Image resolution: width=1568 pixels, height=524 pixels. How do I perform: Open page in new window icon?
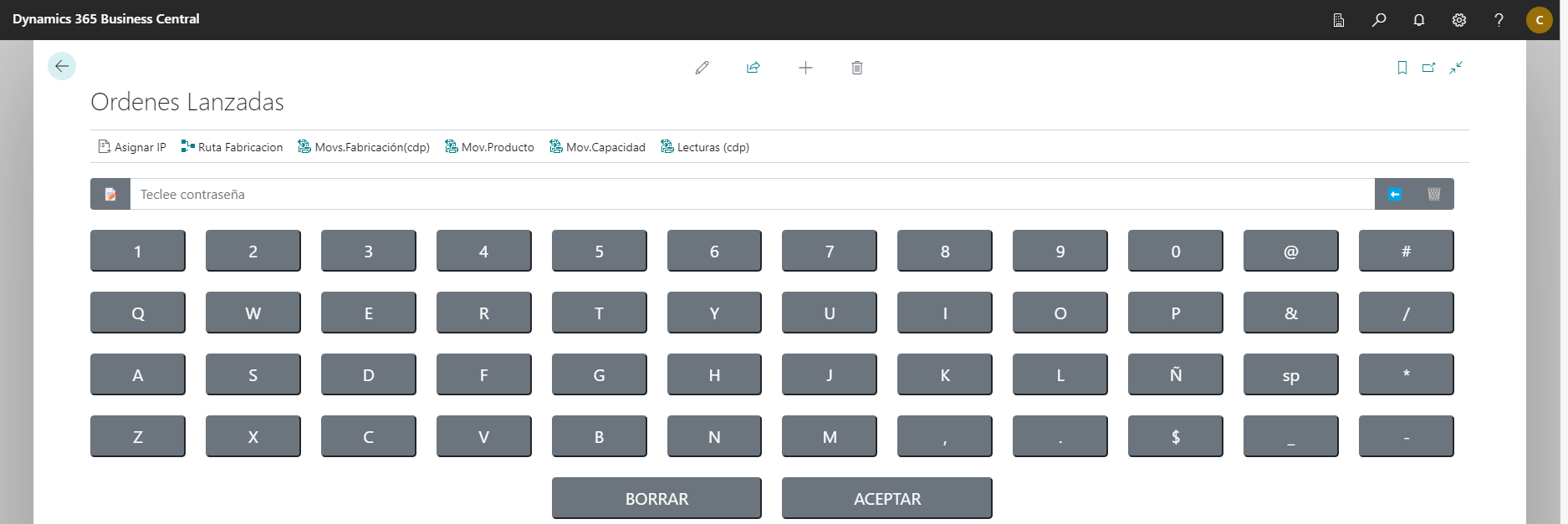pyautogui.click(x=1429, y=68)
